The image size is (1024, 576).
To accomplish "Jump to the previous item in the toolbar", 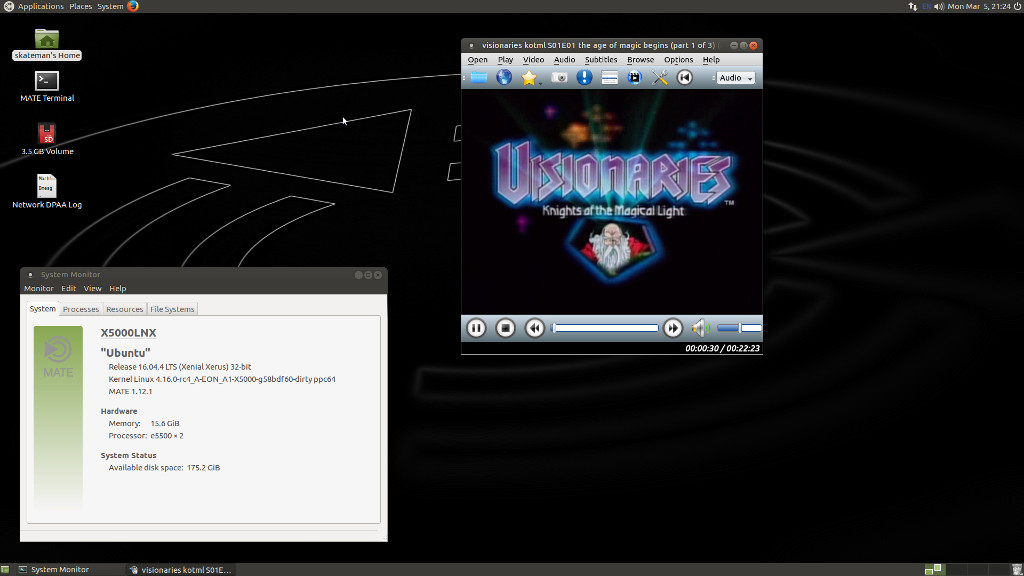I will tap(684, 78).
